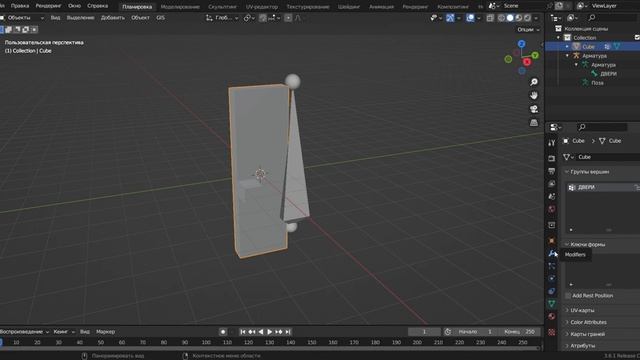Click the Z axis on navigation gizmo

point(521,44)
